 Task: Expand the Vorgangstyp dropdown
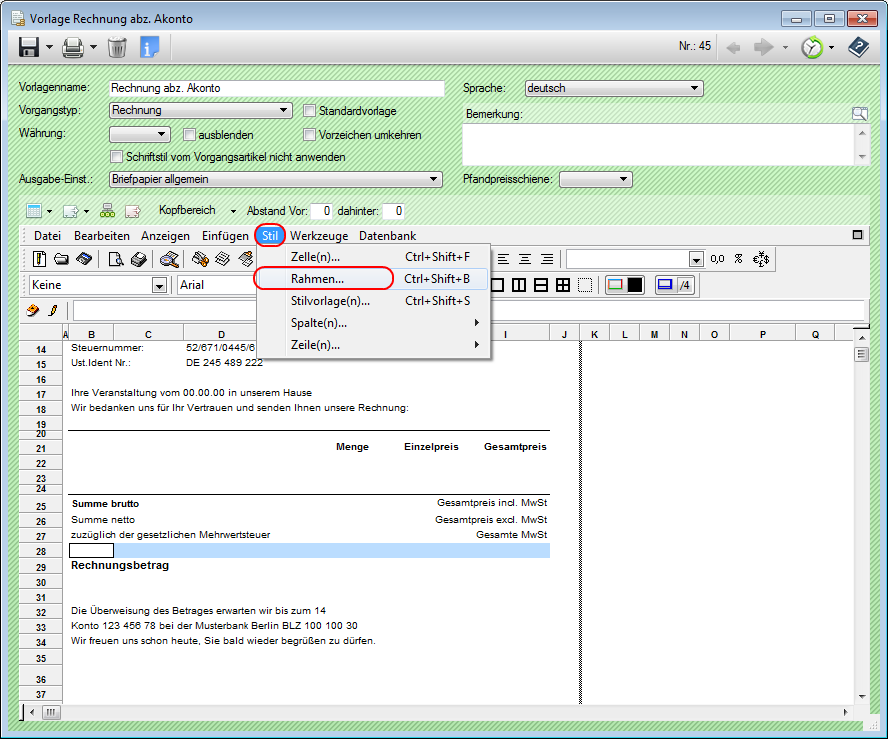point(200,111)
